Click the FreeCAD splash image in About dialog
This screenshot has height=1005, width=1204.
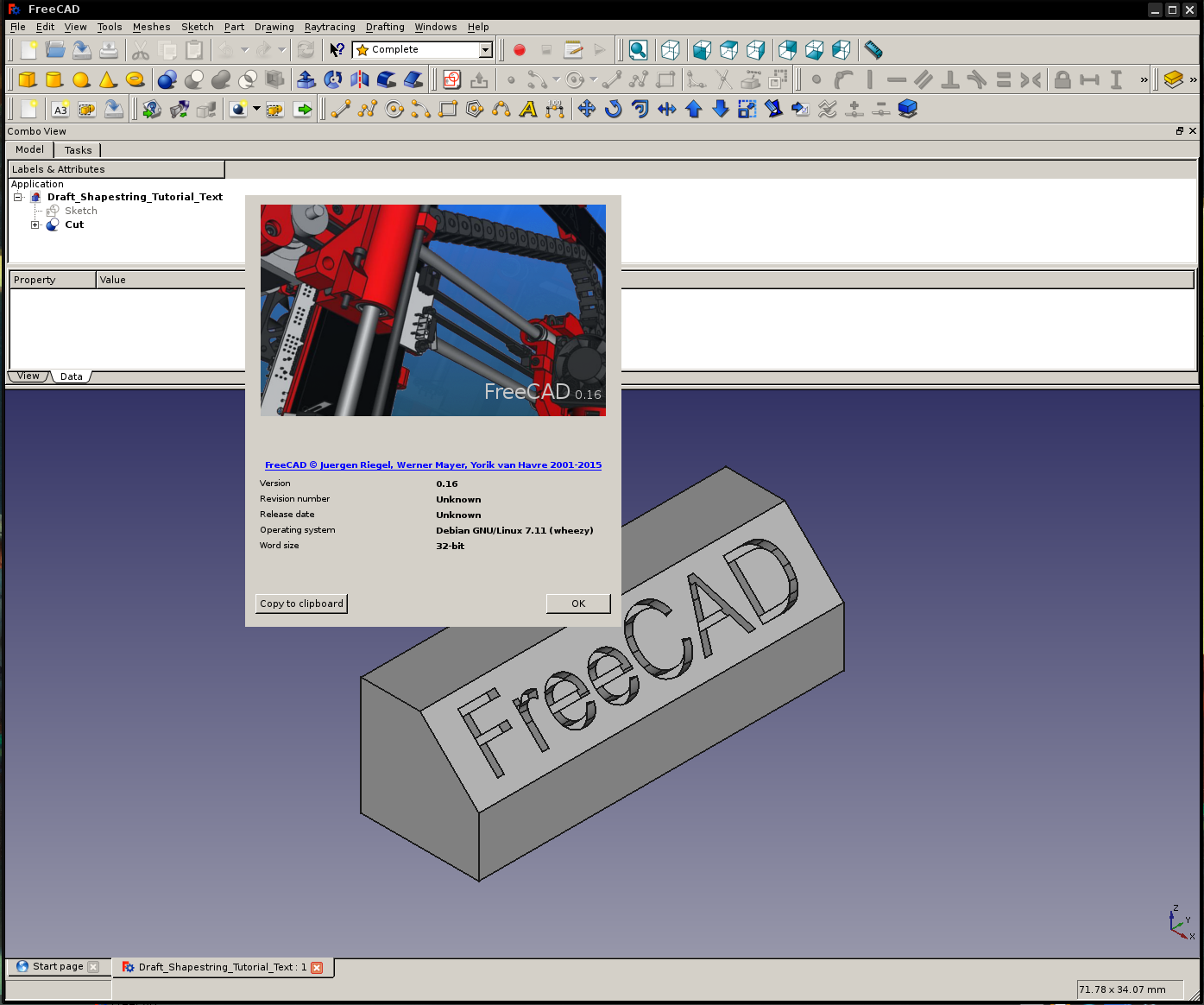[433, 311]
